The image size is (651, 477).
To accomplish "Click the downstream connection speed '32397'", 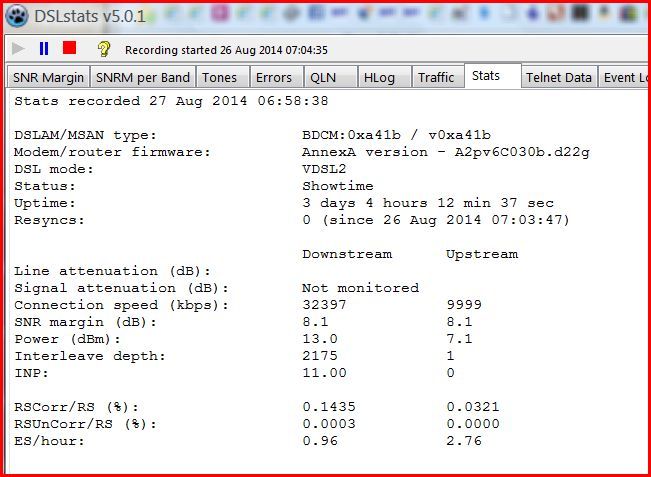I will pos(324,305).
